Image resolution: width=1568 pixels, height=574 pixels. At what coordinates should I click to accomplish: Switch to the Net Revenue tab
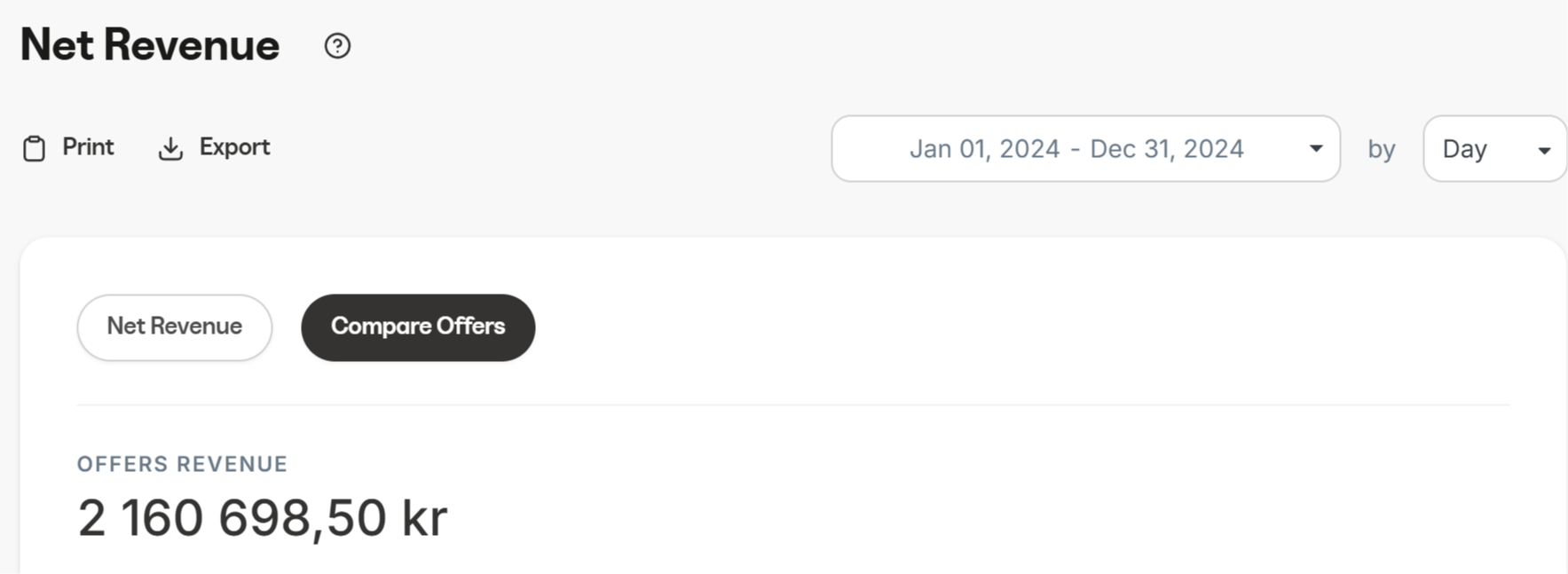(x=175, y=327)
